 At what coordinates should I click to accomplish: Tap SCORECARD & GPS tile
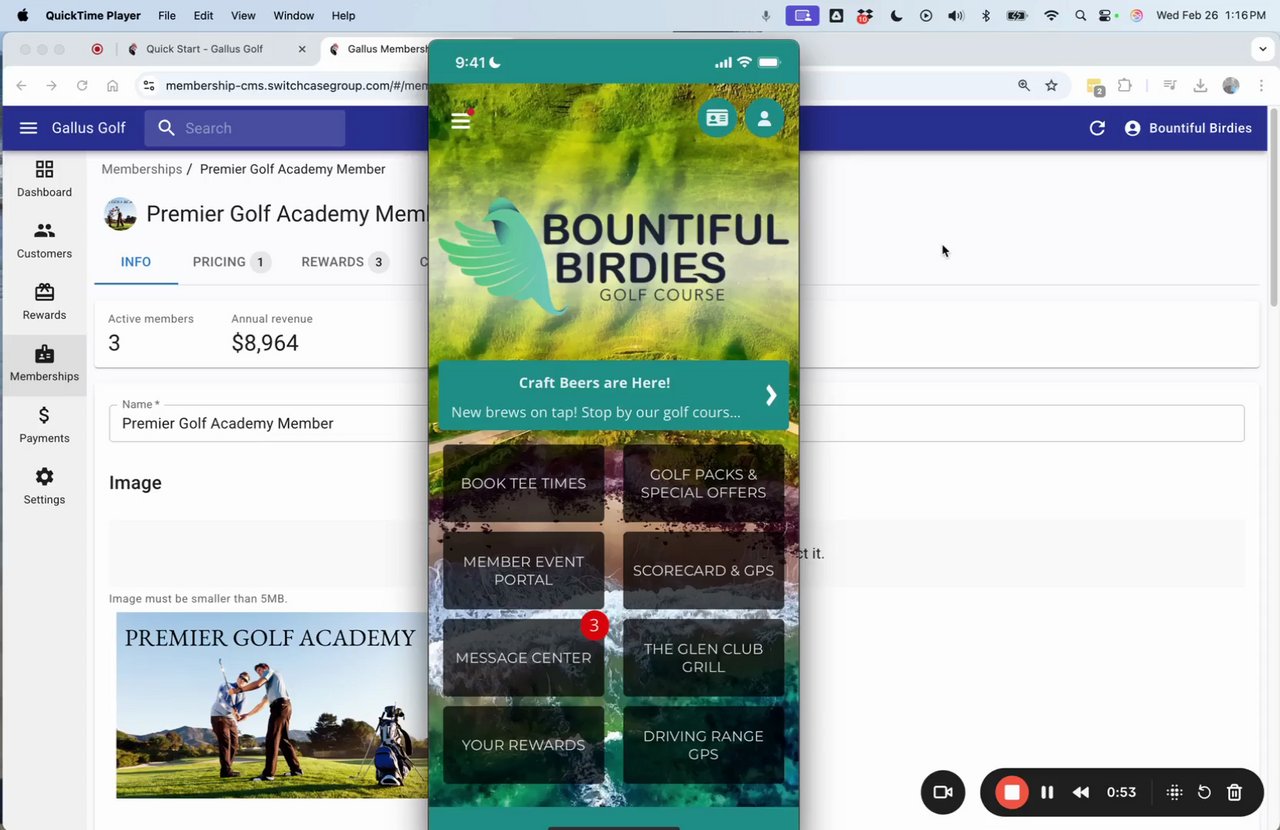pyautogui.click(x=703, y=570)
